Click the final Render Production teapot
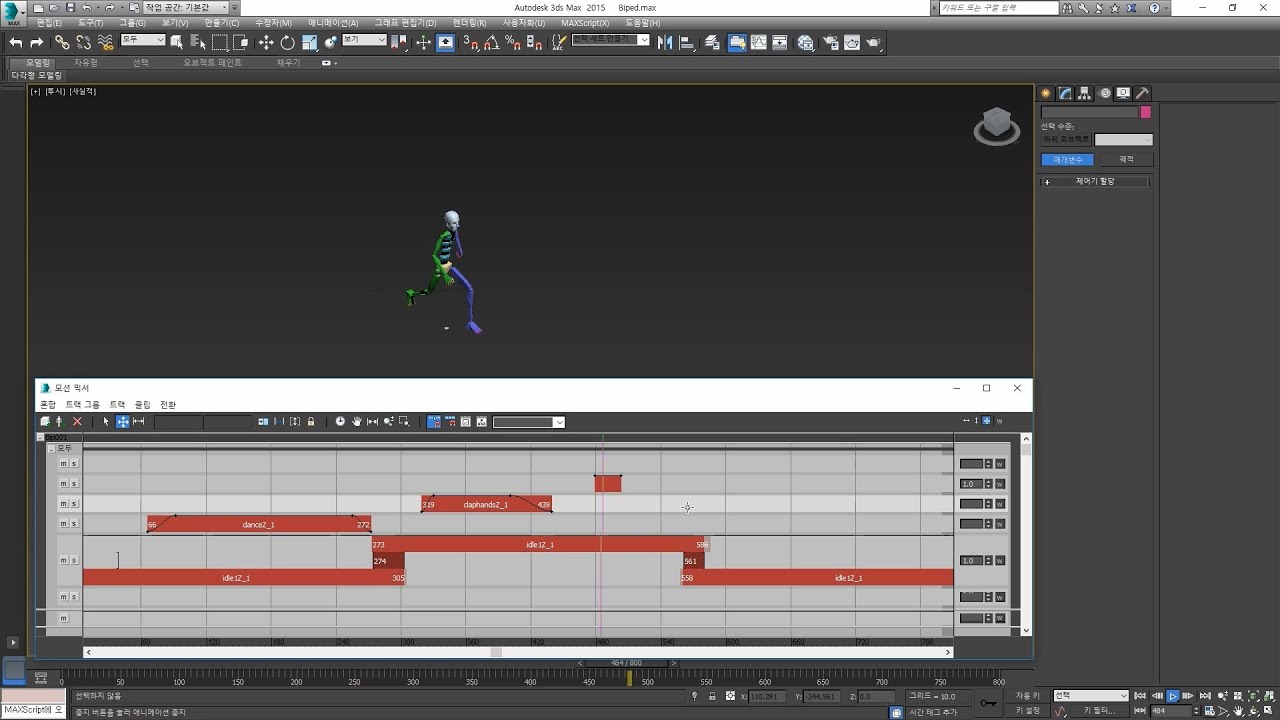The width and height of the screenshot is (1280, 720). (x=874, y=43)
